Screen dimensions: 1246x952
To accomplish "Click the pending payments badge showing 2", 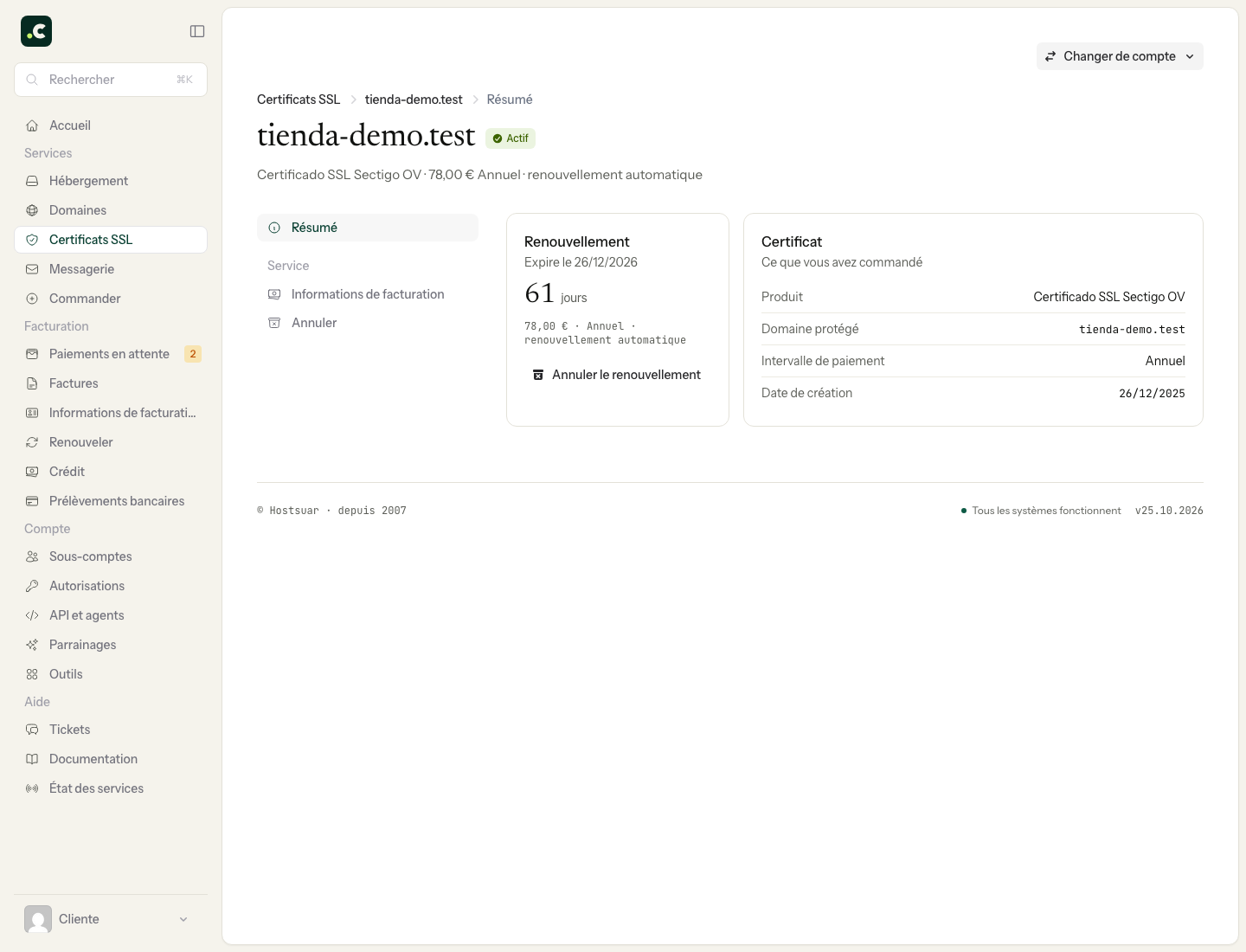I will click(x=193, y=354).
